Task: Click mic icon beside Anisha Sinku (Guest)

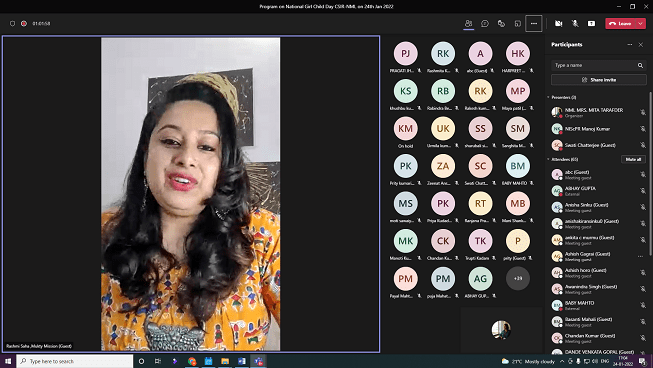Action: pyautogui.click(x=643, y=207)
